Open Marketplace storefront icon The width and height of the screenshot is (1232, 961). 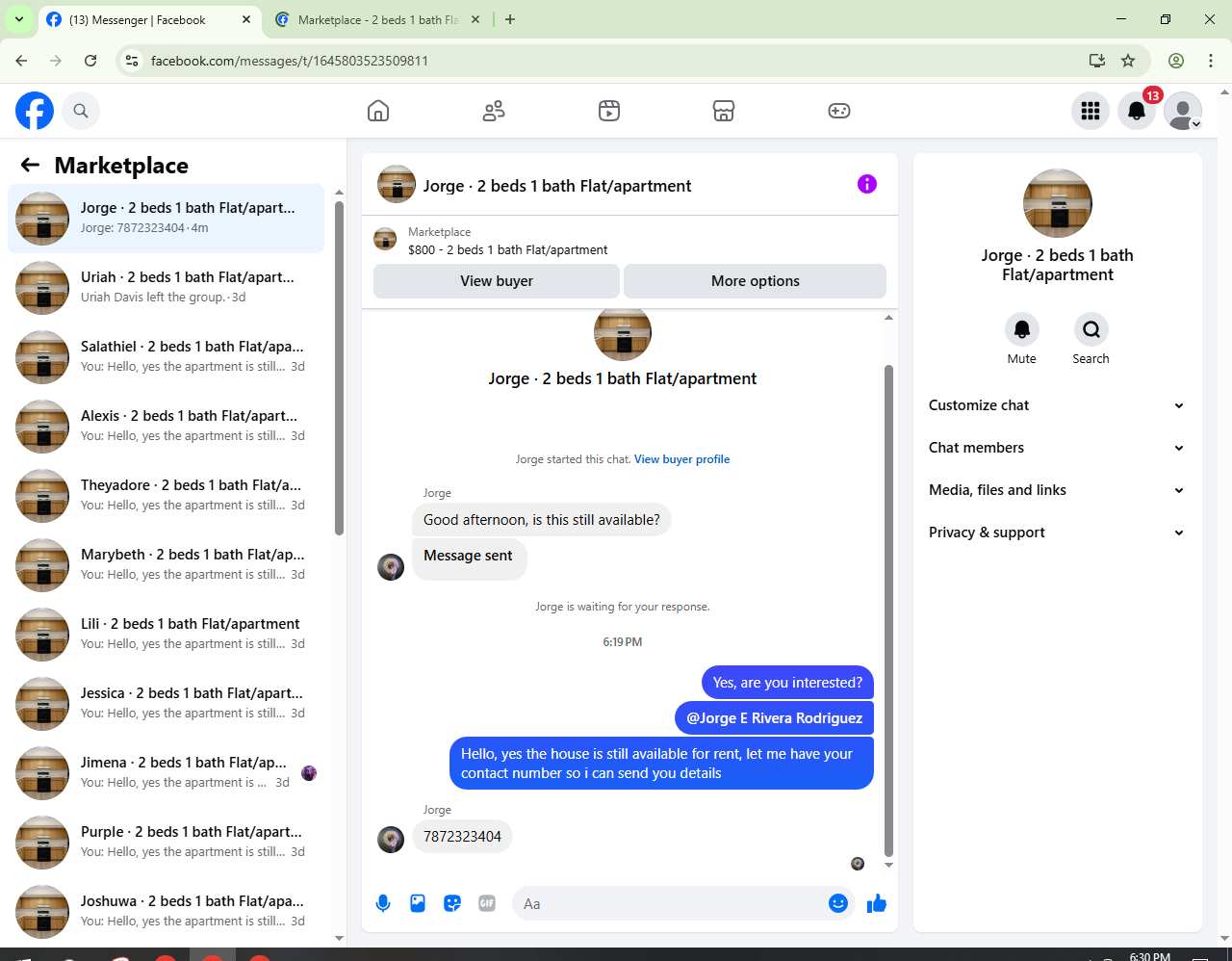tap(724, 111)
